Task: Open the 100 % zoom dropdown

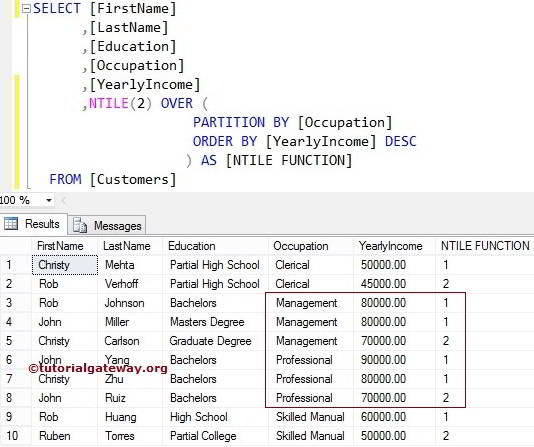Action: point(49,200)
